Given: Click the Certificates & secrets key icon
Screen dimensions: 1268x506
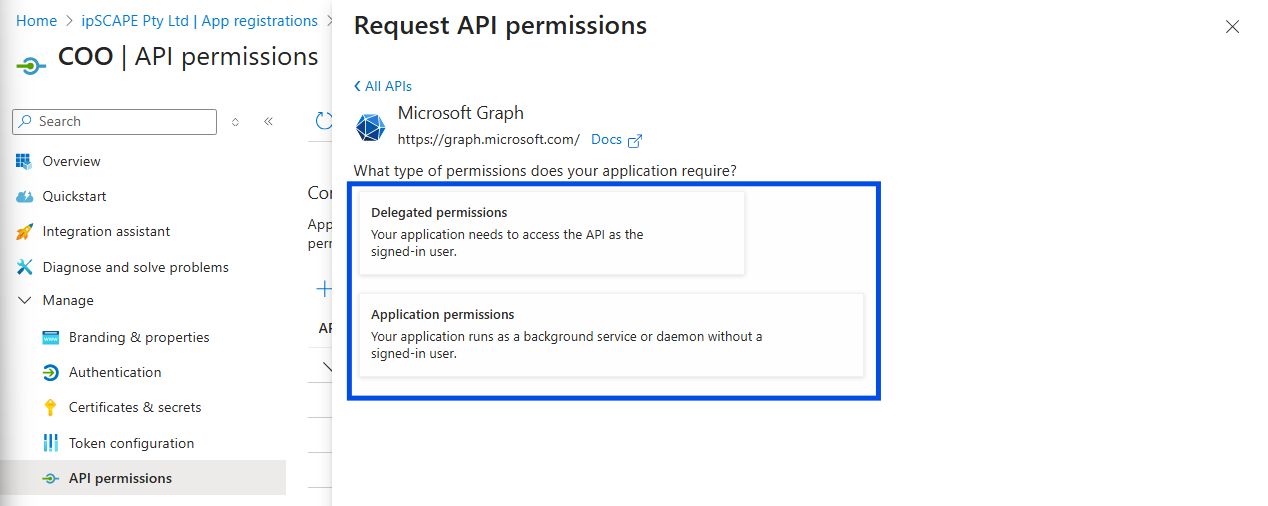Looking at the screenshot, I should point(50,408).
